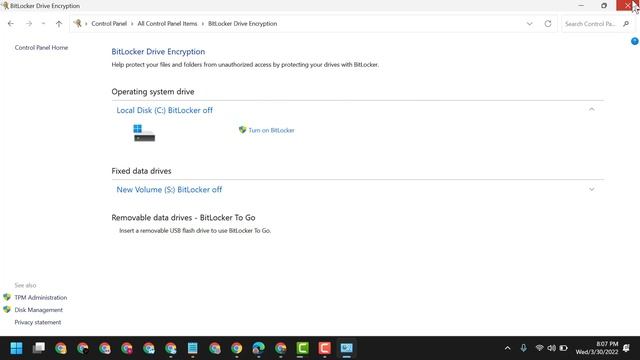640x360 pixels.
Task: Select All Control Panel Items breadcrumb
Action: 167,24
